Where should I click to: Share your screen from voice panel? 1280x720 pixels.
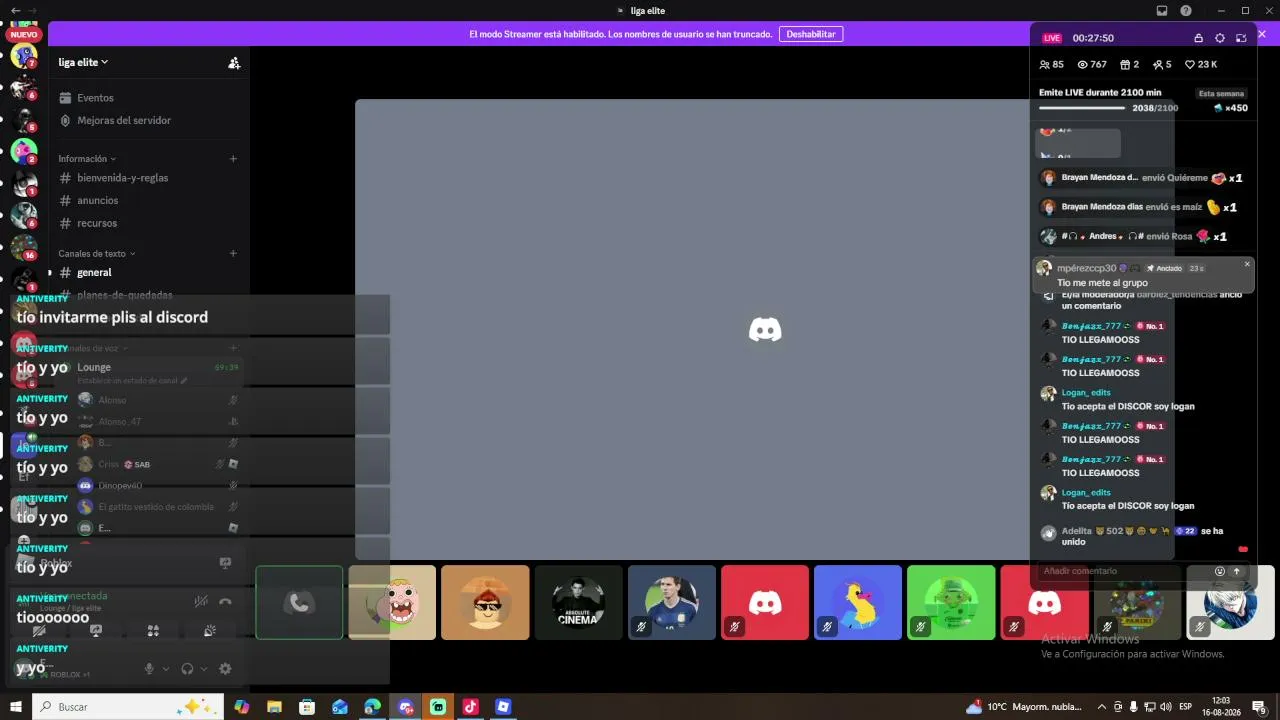click(x=96, y=631)
